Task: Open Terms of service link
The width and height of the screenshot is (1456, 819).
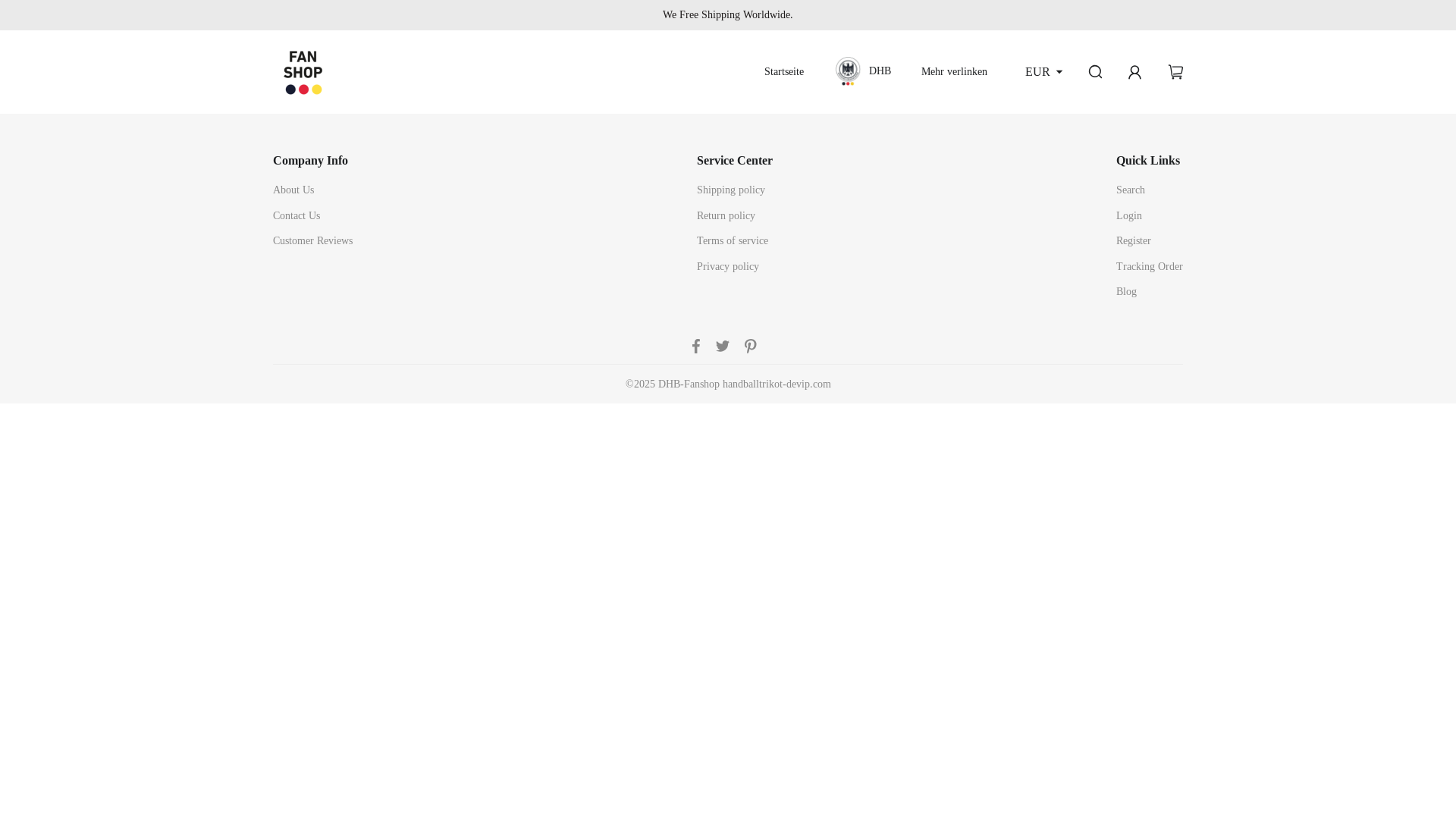Action: (x=733, y=241)
